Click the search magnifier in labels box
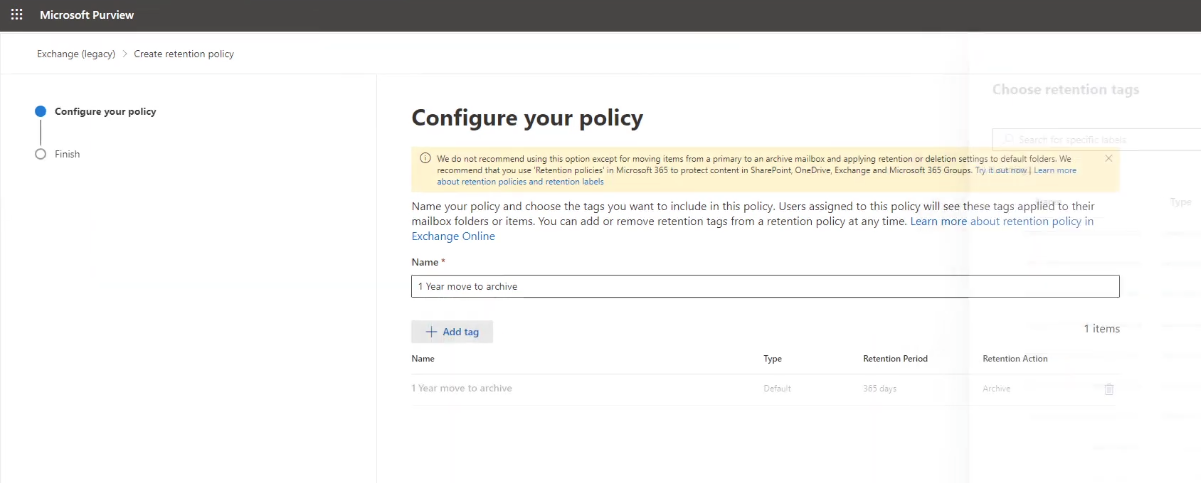 (x=1008, y=139)
